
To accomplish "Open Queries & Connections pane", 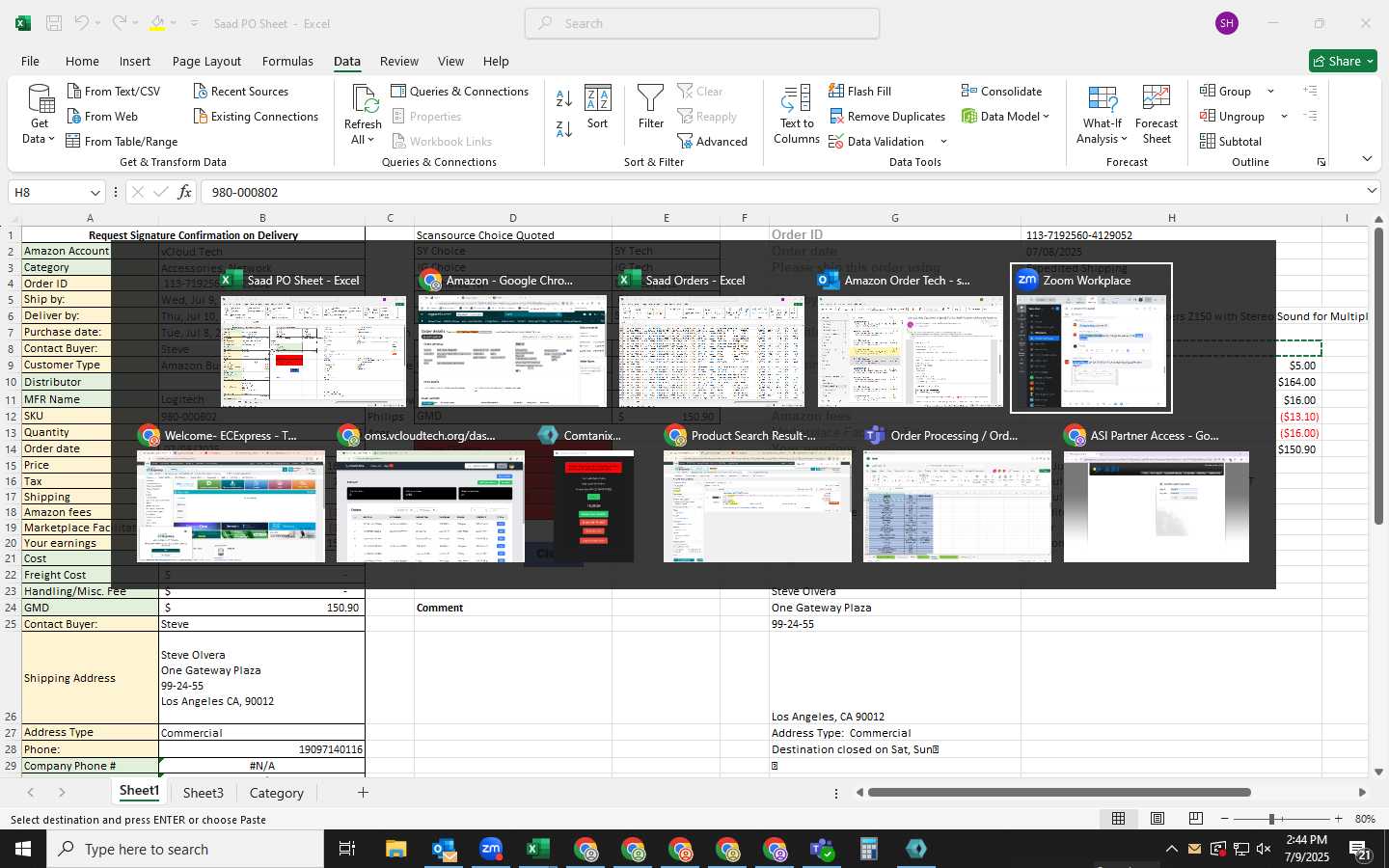I will tap(459, 91).
